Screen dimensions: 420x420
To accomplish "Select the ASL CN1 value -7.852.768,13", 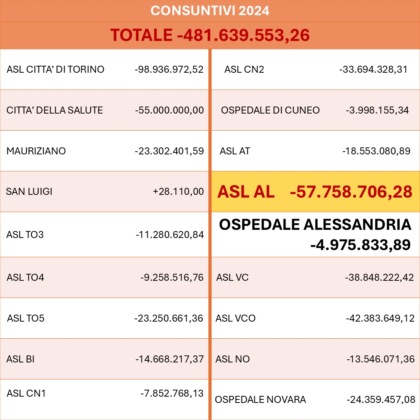I will 172,393.
